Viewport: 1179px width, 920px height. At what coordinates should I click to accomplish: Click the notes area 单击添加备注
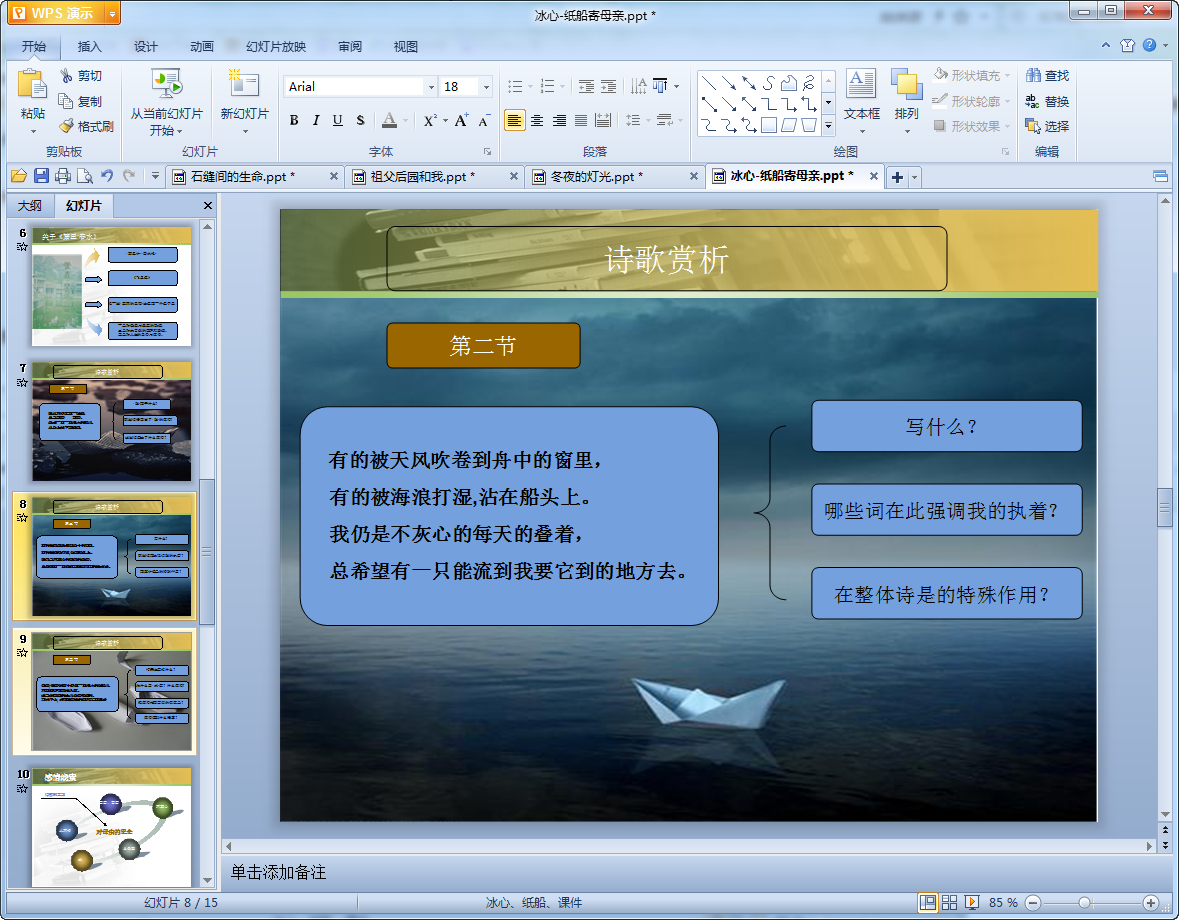[x=278, y=873]
